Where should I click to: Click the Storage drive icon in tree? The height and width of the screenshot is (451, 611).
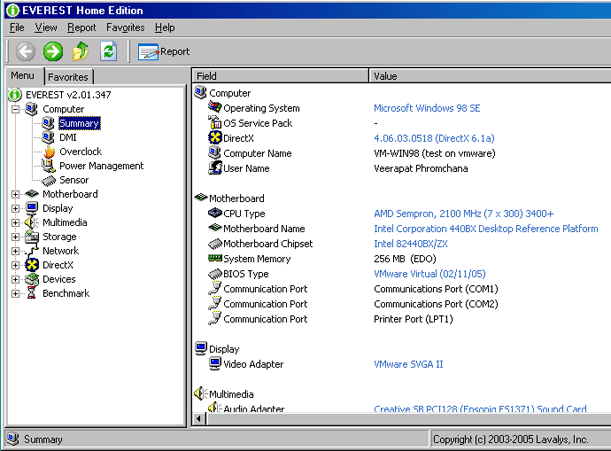[32, 237]
